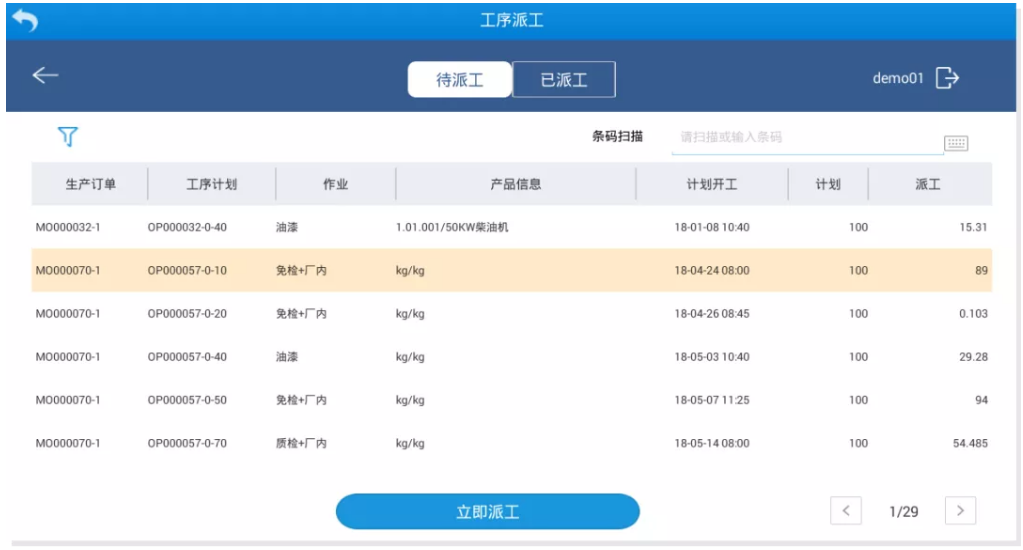The width and height of the screenshot is (1023, 550).
Task: Open the filter funnel icon
Action: pos(68,136)
